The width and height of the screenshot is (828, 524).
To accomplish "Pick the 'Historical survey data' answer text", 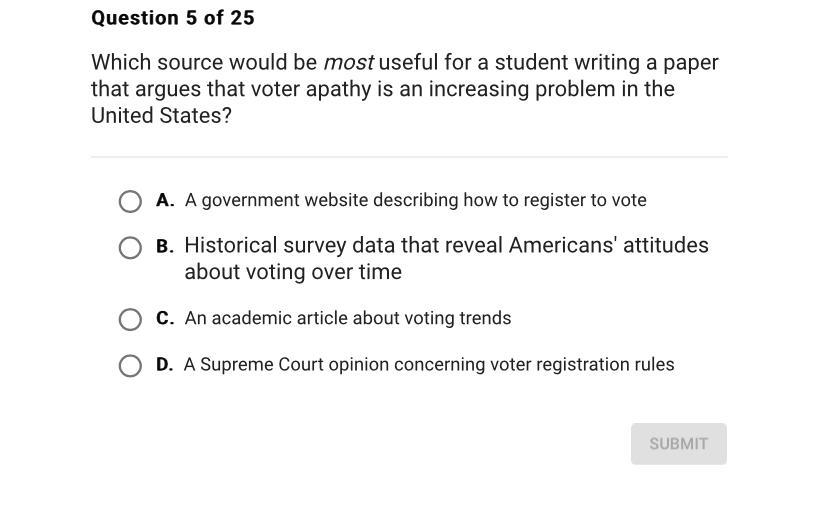I will pos(446,246).
